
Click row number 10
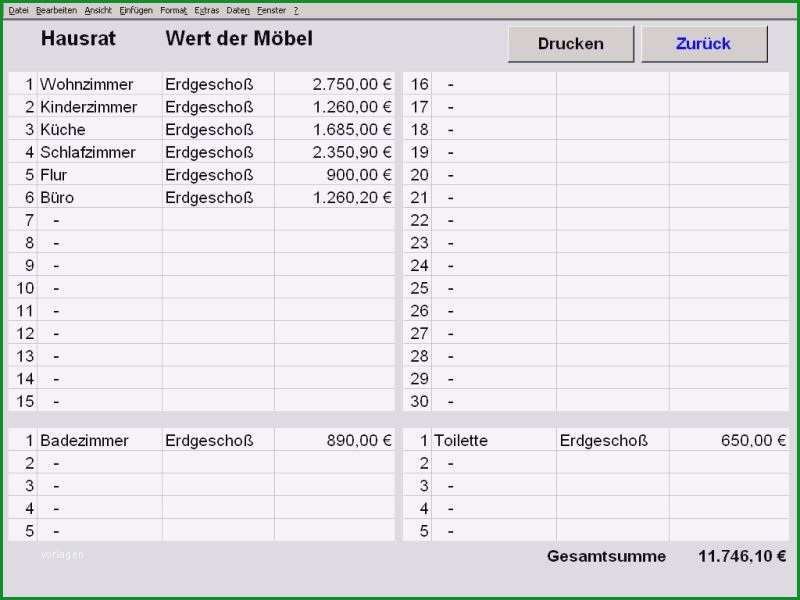(25, 288)
